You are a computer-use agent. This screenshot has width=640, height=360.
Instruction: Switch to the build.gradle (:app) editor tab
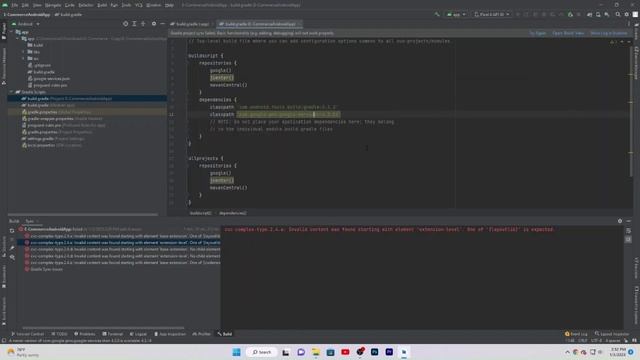190,24
